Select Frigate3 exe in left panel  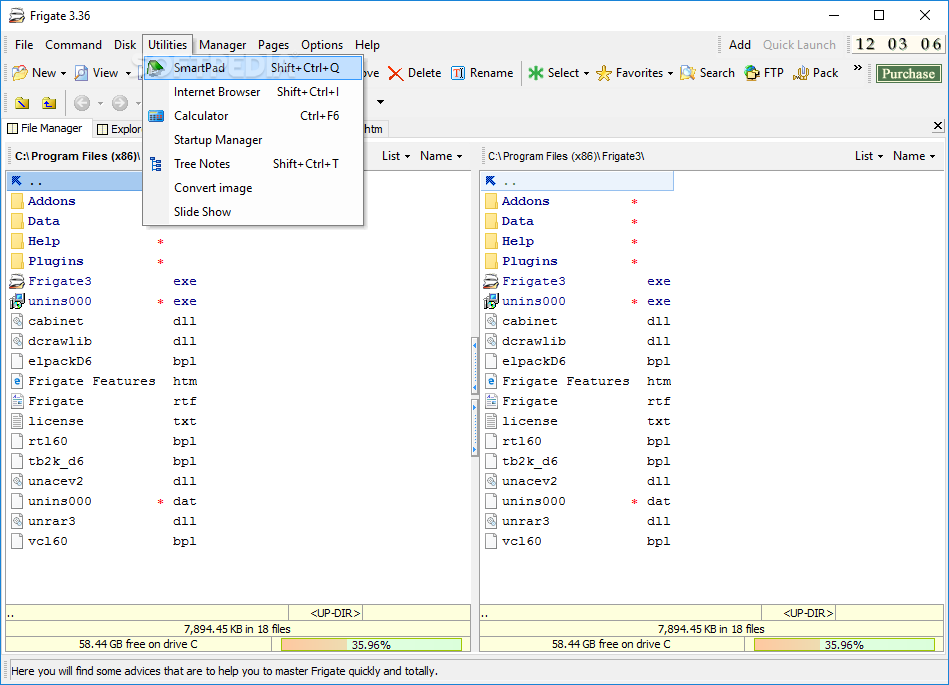tap(103, 281)
